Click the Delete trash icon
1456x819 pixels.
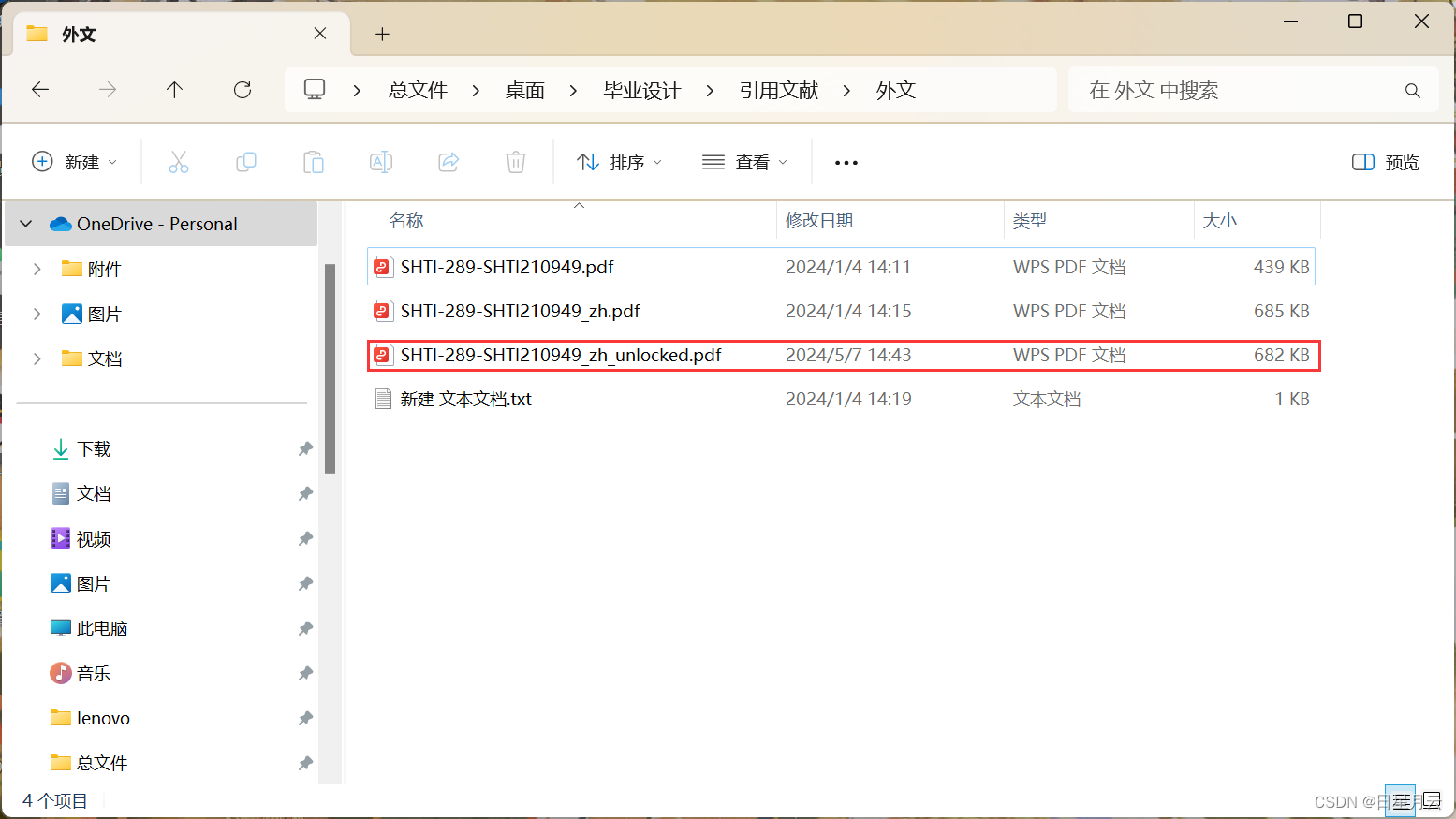click(516, 162)
